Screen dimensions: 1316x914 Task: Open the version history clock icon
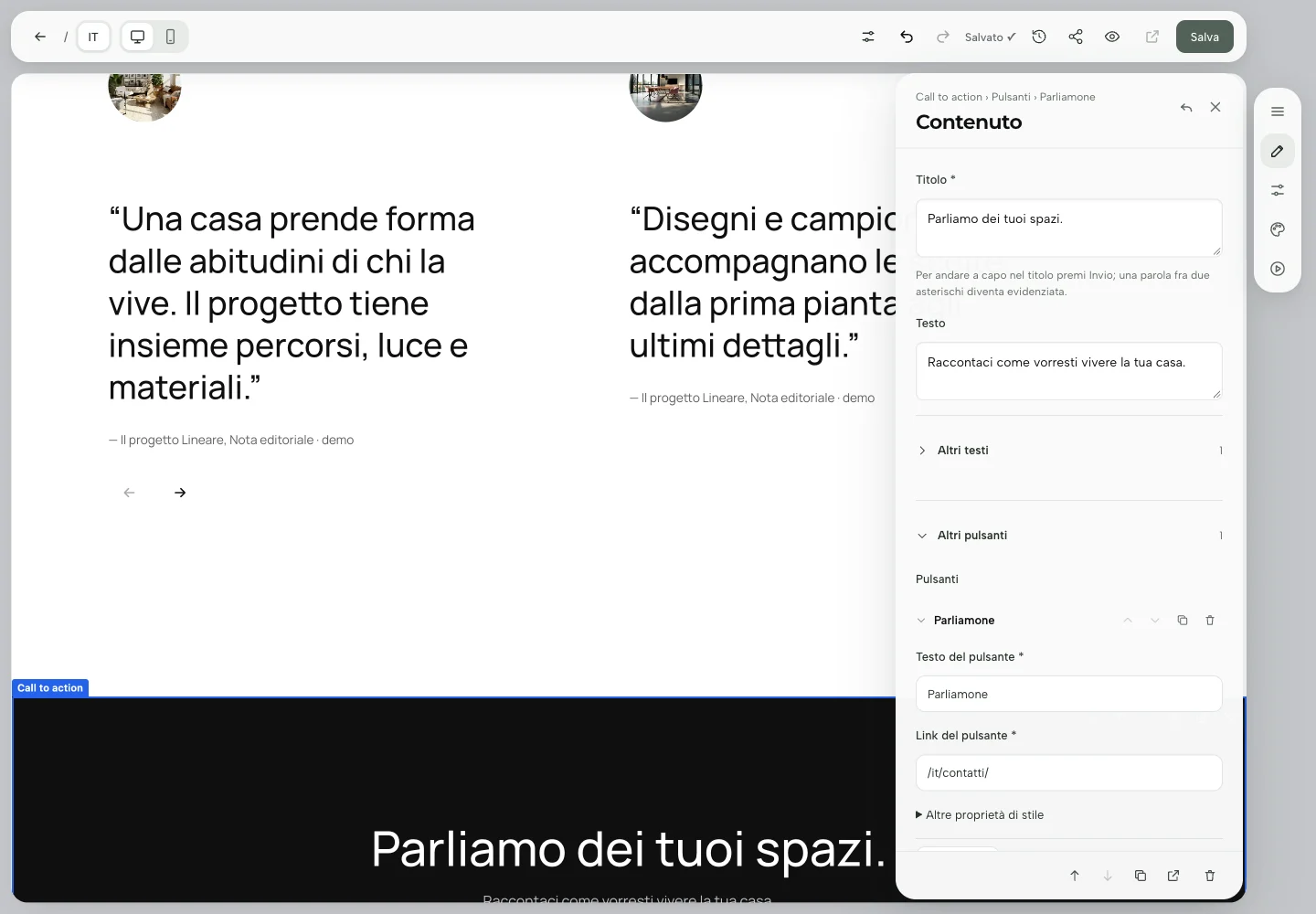(1039, 37)
